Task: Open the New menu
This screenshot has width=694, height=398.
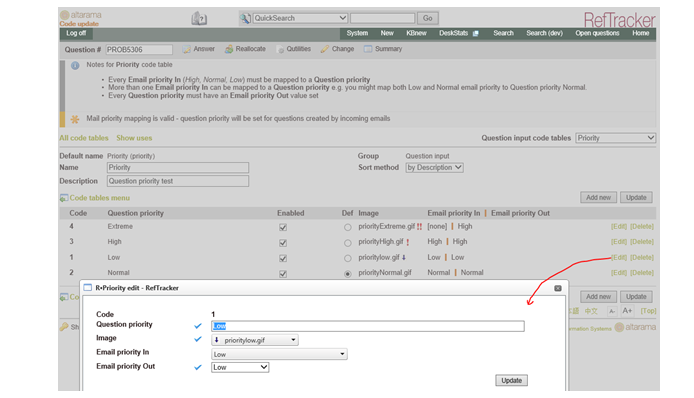Action: pyautogui.click(x=387, y=33)
